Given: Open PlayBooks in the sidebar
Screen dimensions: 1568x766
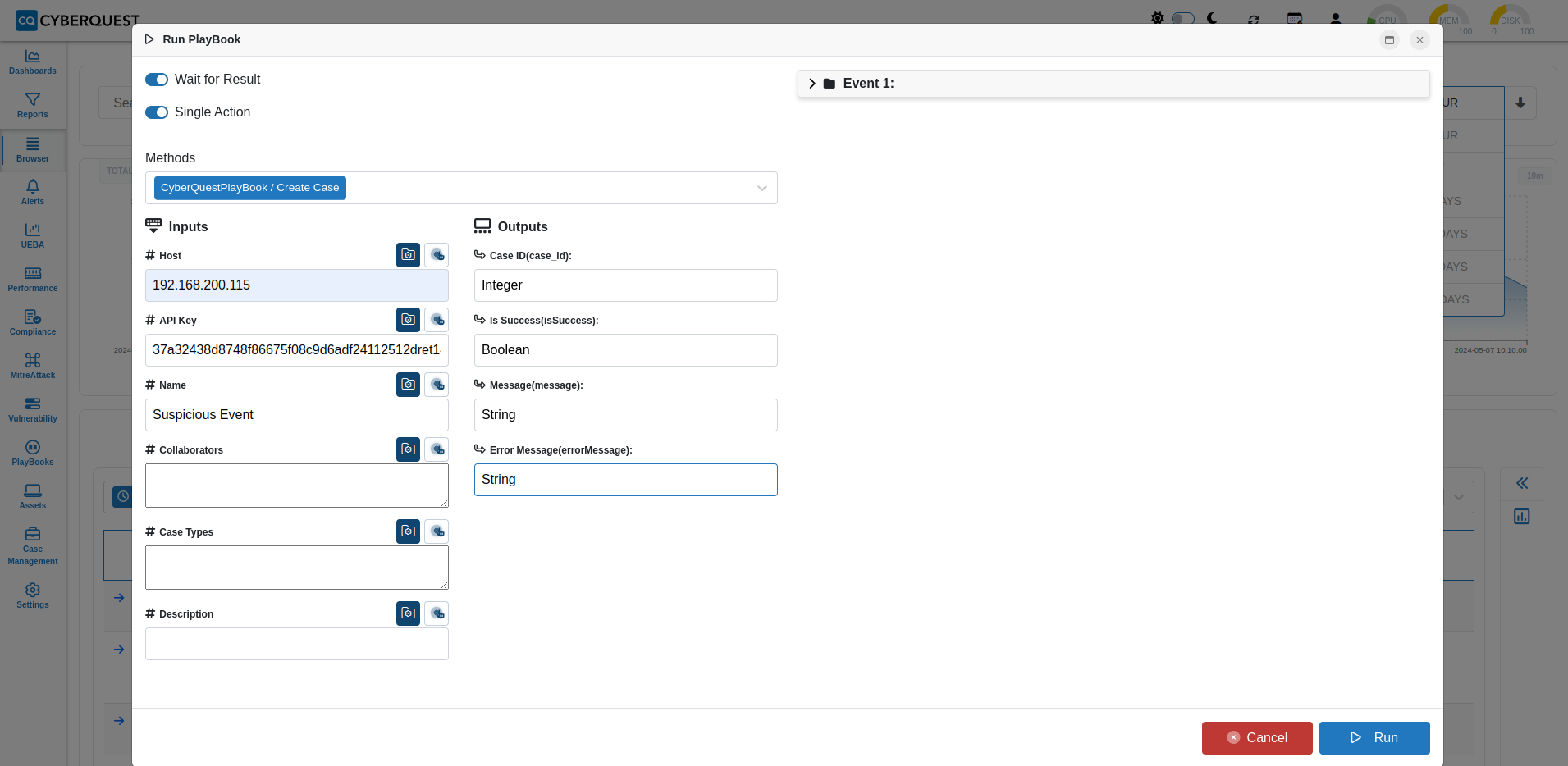Looking at the screenshot, I should [x=33, y=454].
